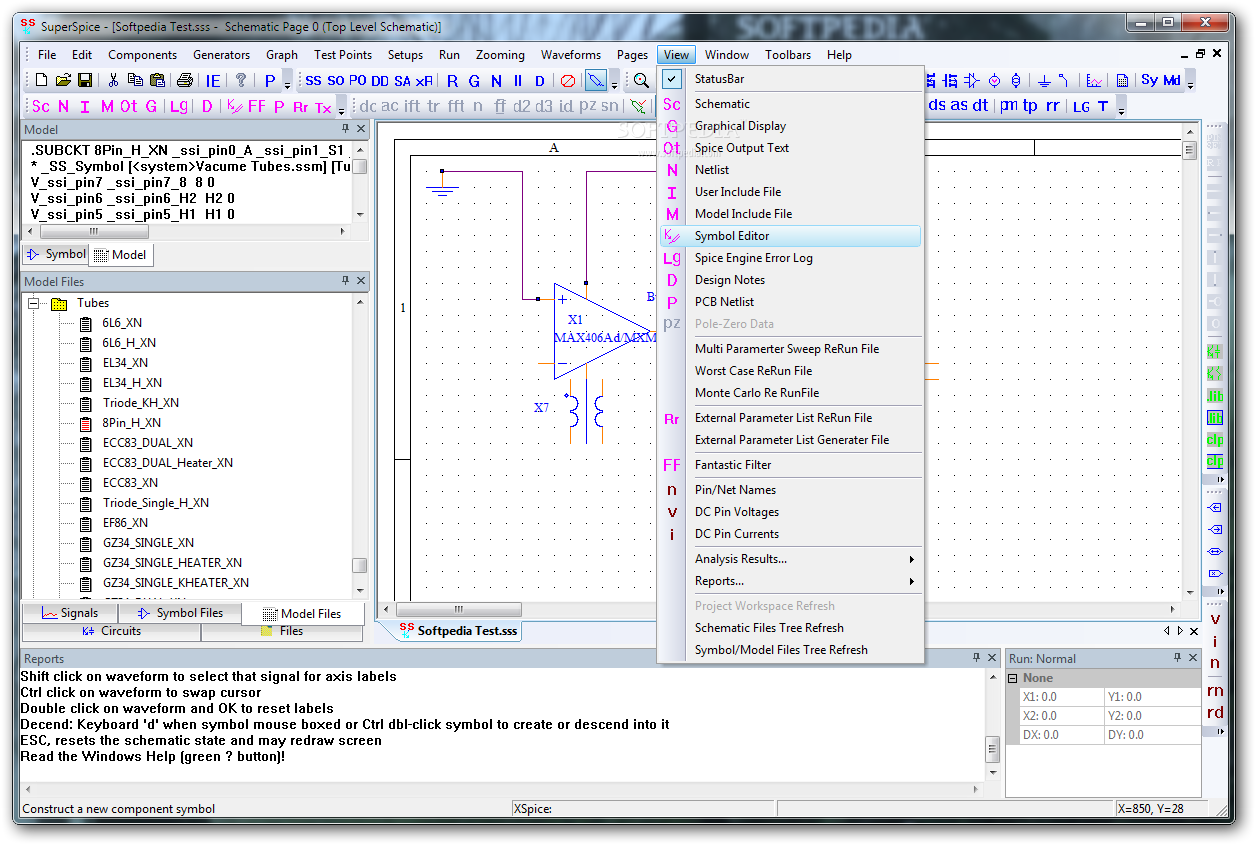
Task: Click the green lib icon in right sidebar
Action: [1214, 395]
